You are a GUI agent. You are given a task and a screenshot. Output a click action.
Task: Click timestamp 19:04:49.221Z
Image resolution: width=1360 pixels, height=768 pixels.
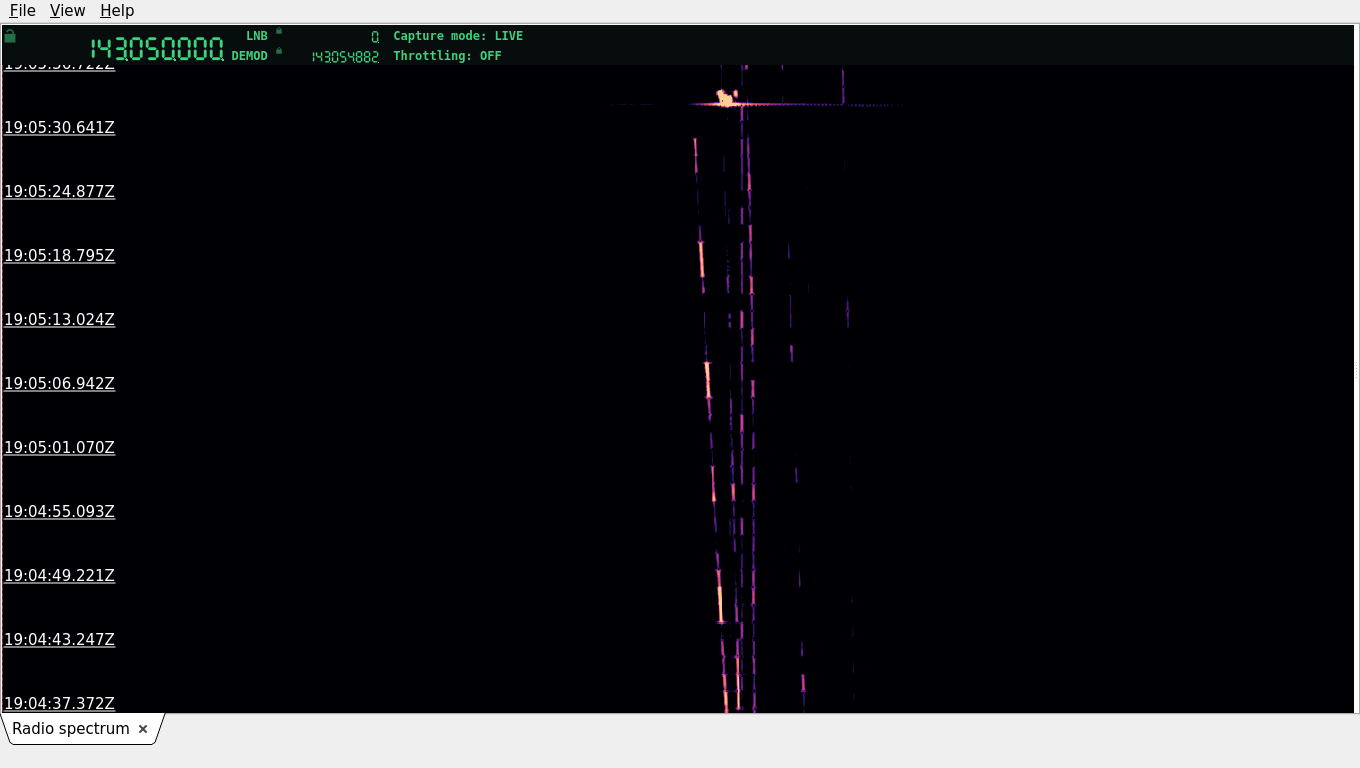[59, 576]
